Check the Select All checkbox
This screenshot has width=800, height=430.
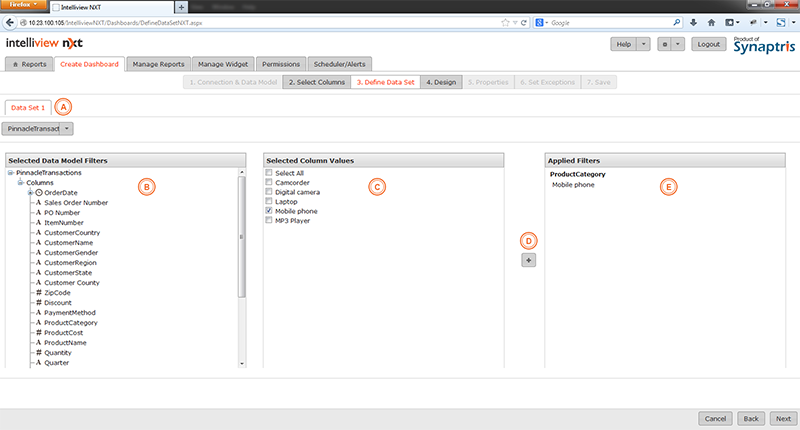269,173
